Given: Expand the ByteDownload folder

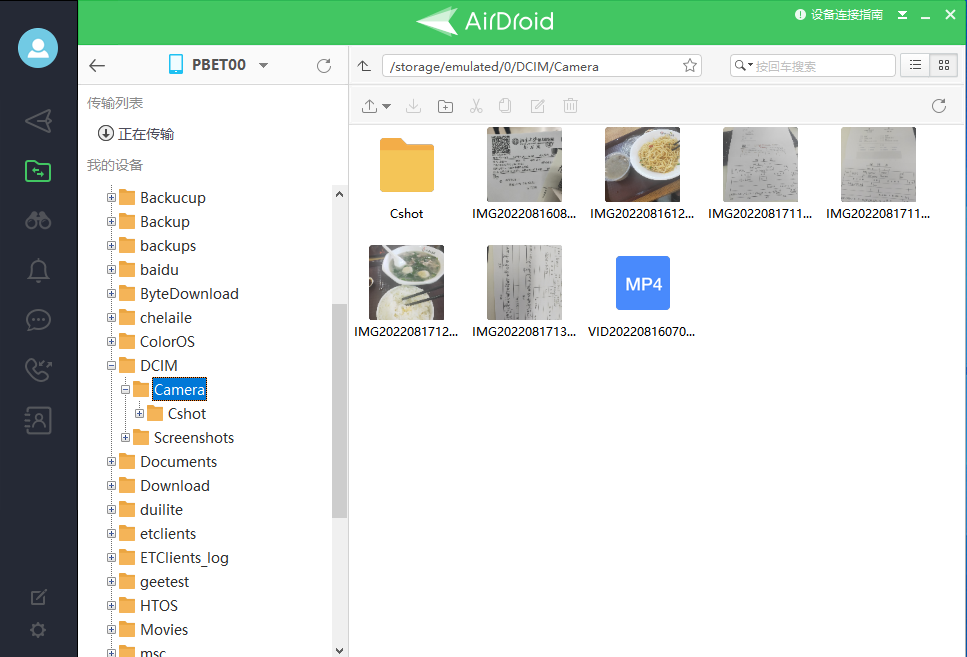Looking at the screenshot, I should point(112,294).
